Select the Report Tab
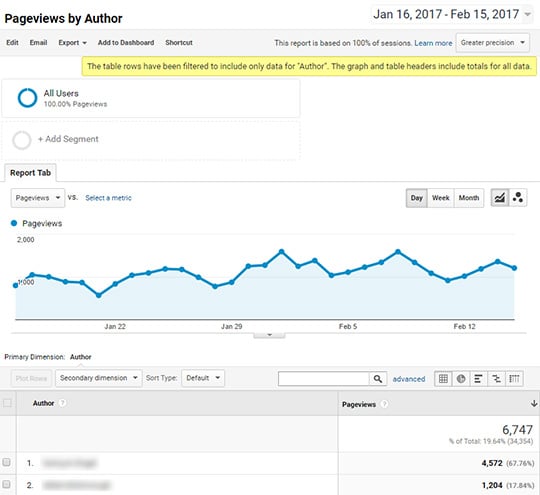 click(30, 173)
